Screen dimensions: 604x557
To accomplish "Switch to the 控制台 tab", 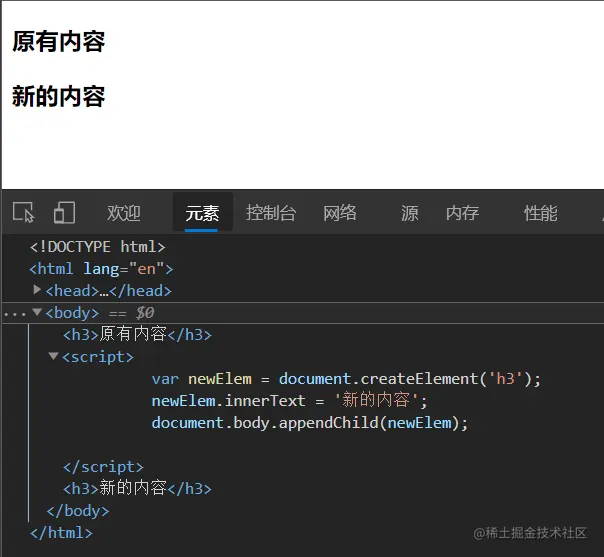I will click(271, 213).
